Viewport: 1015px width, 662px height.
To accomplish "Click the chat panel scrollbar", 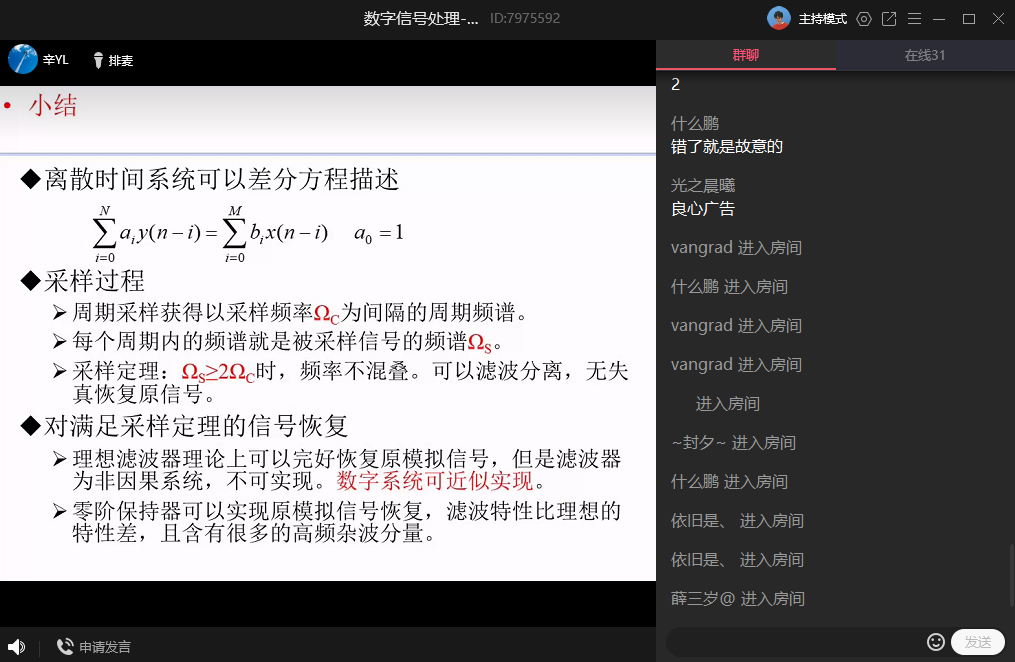I will 1009,580.
